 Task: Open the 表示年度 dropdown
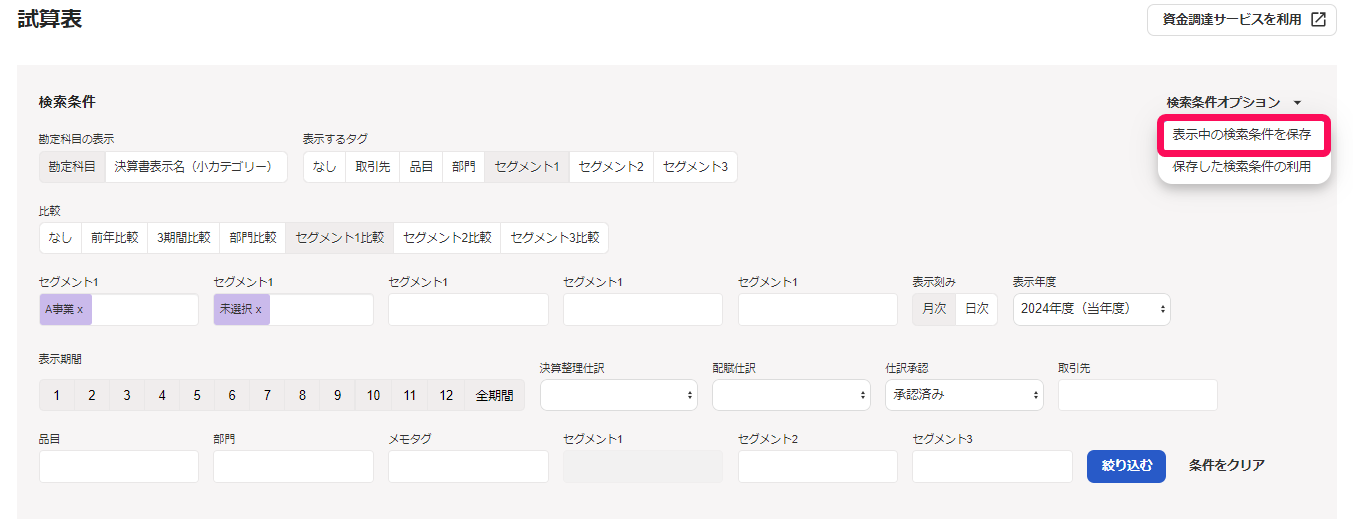(x=1091, y=309)
